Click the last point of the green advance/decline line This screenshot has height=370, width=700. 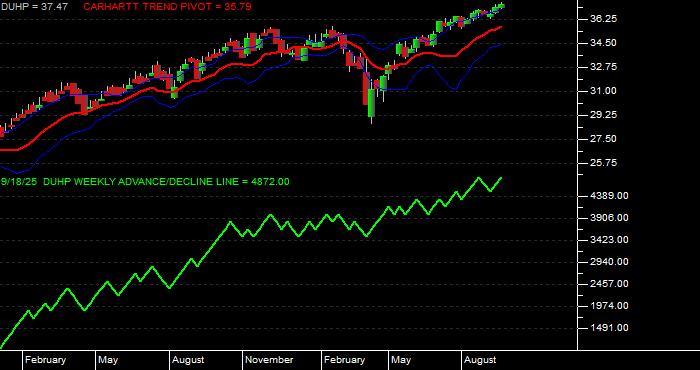coord(501,178)
